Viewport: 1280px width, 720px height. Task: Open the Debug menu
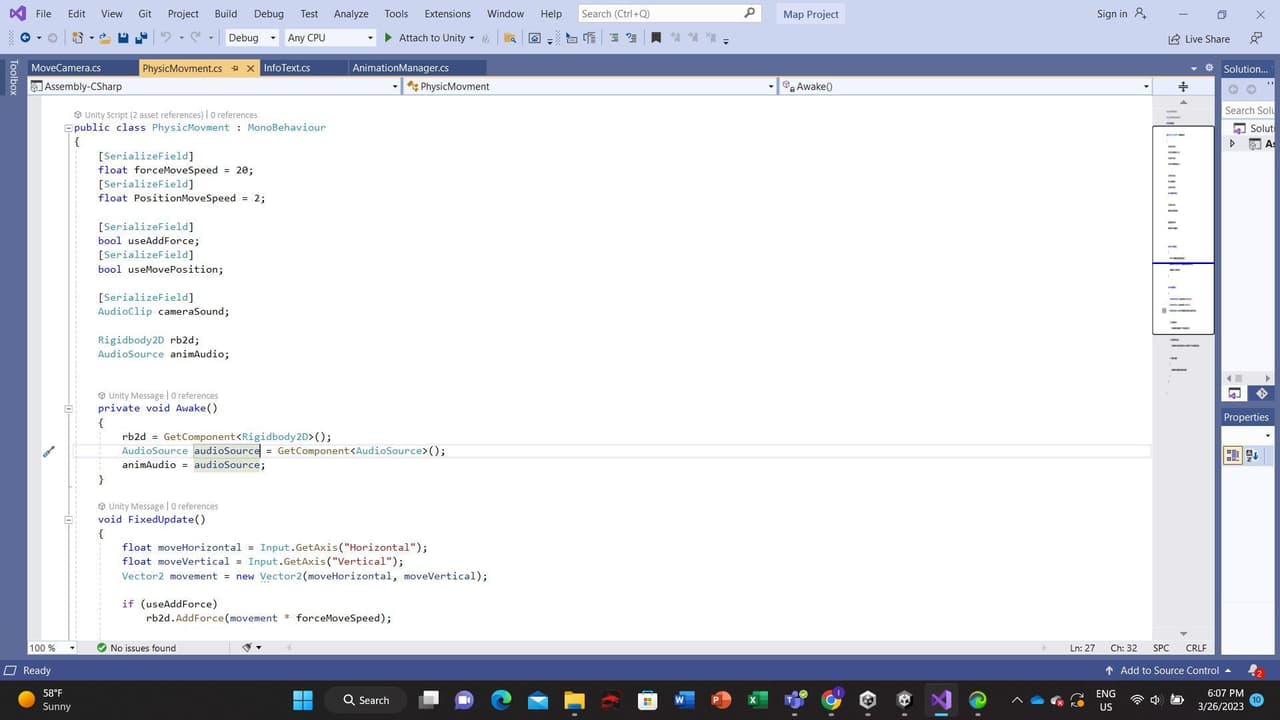pos(269,14)
